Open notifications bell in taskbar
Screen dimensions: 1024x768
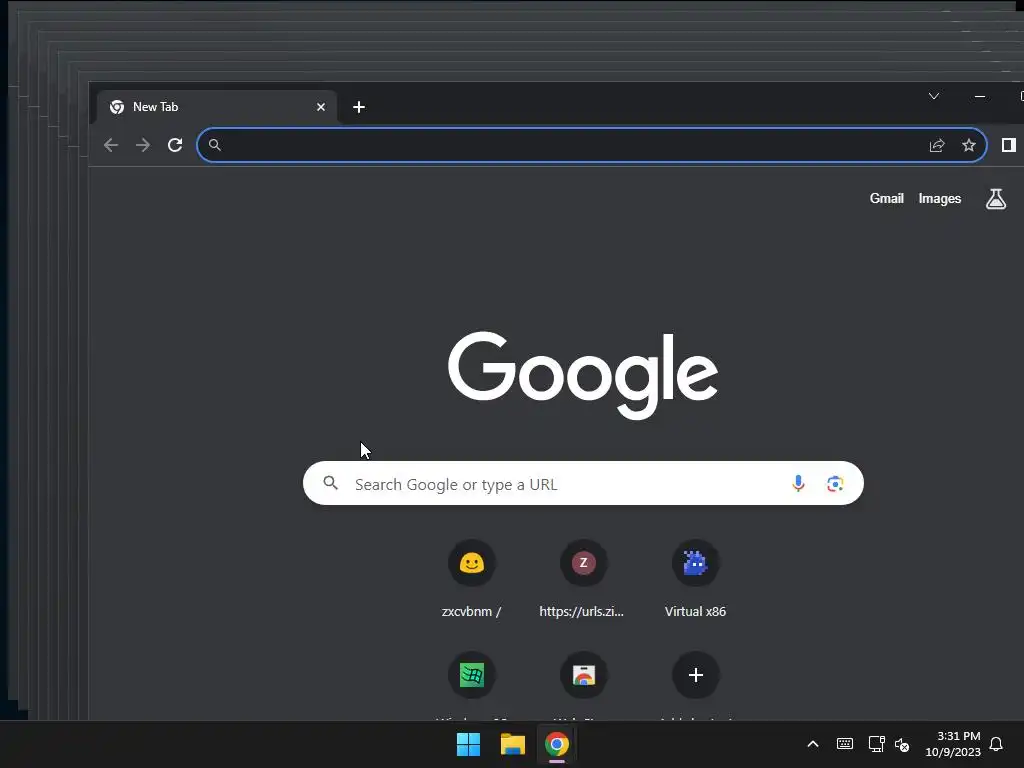[996, 744]
